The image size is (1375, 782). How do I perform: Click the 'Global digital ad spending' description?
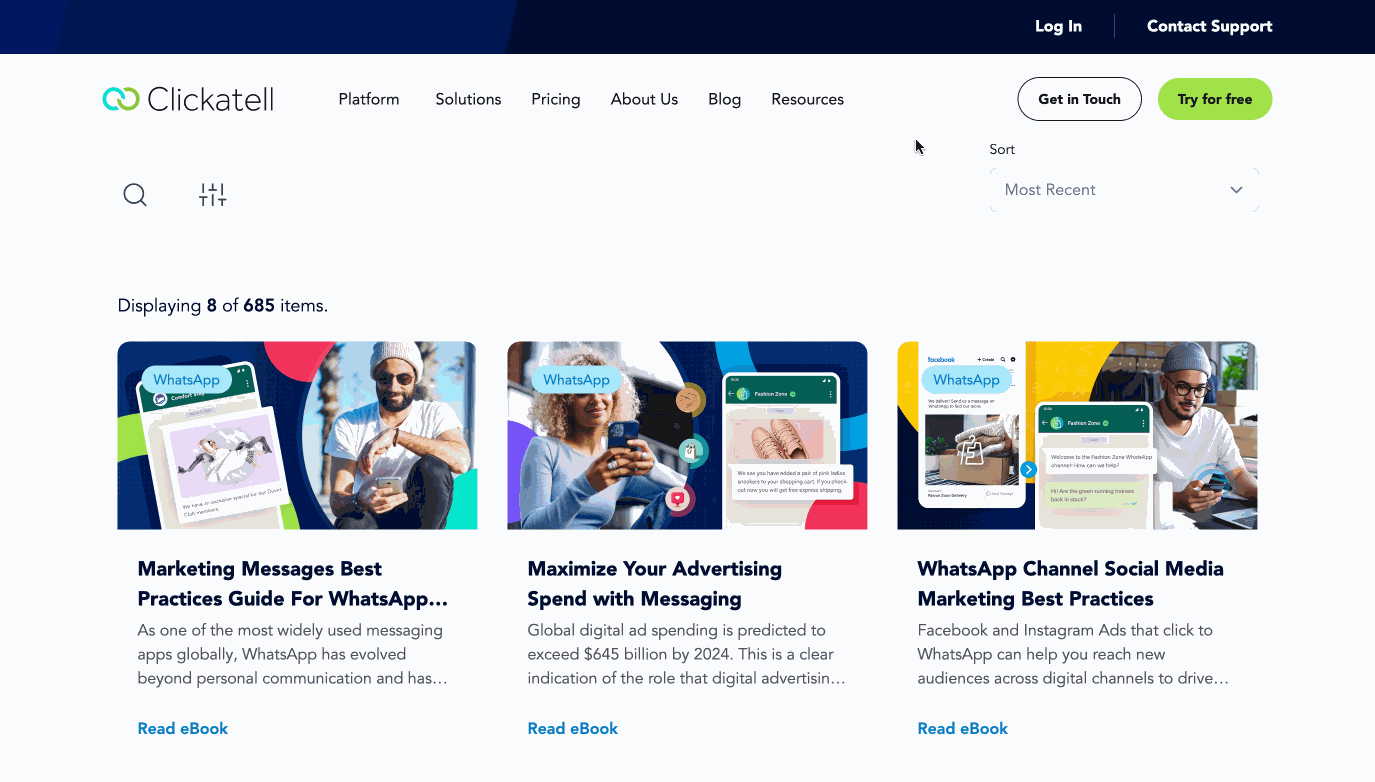[x=687, y=655]
